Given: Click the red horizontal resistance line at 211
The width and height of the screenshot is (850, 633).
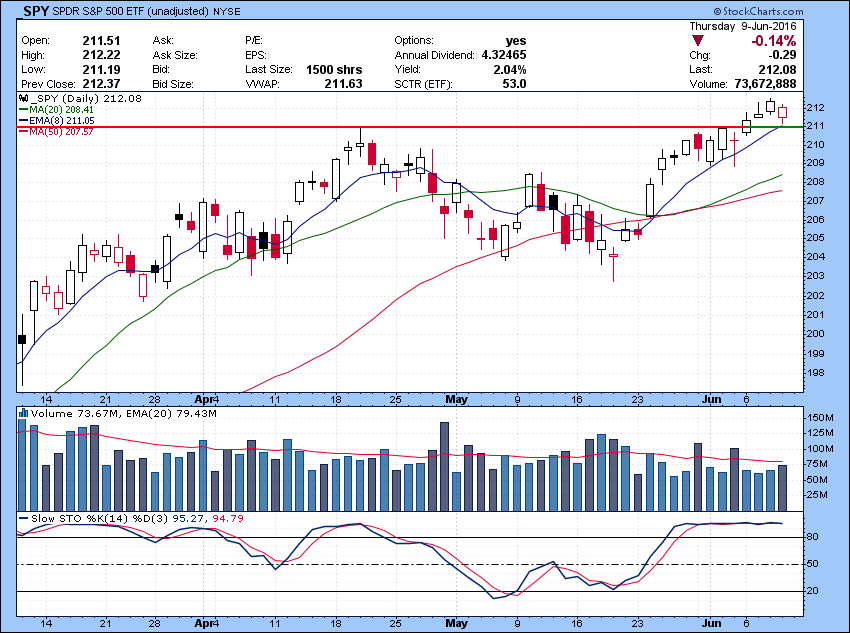Looking at the screenshot, I should [379, 127].
